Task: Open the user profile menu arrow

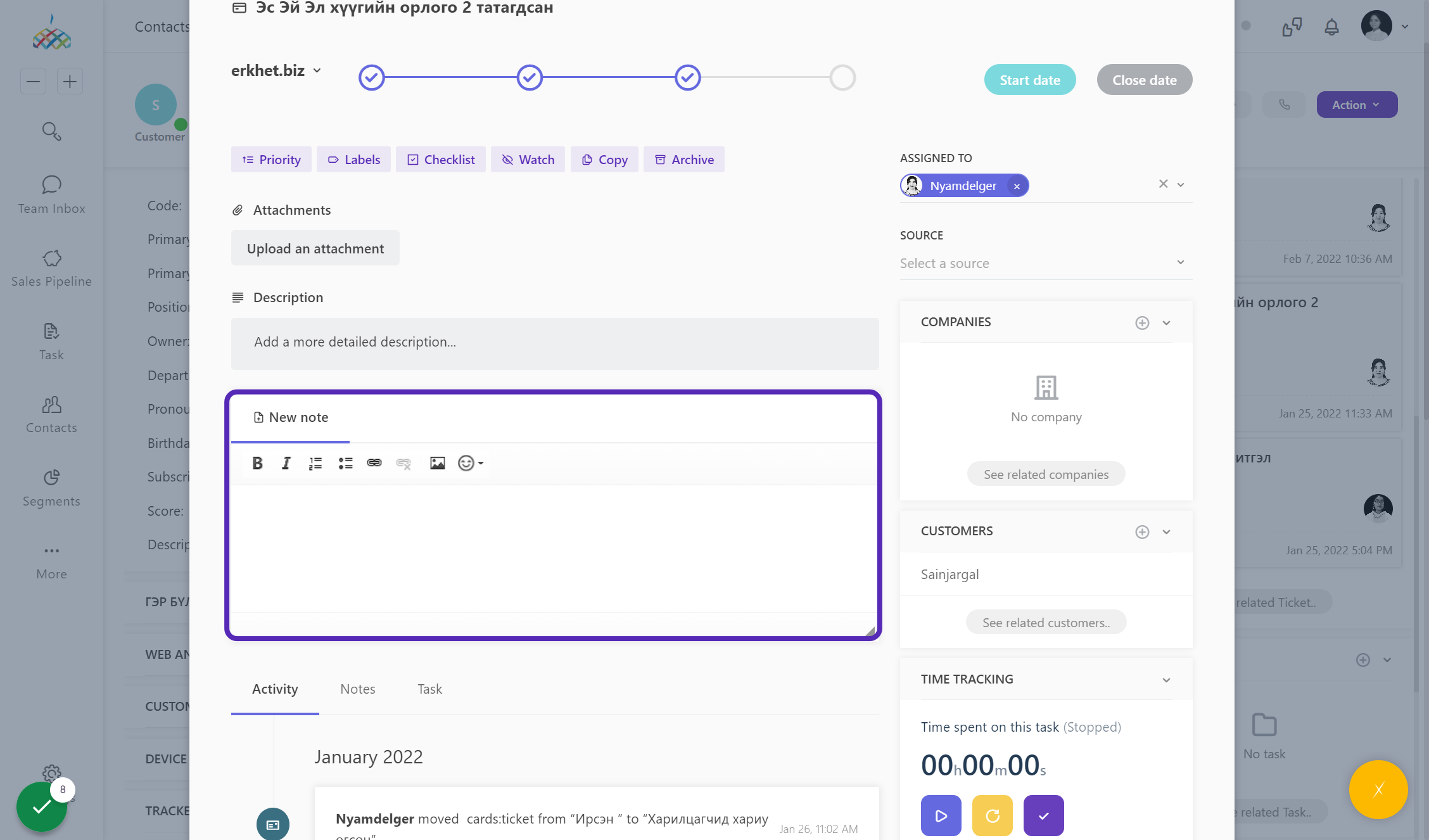Action: click(1405, 27)
